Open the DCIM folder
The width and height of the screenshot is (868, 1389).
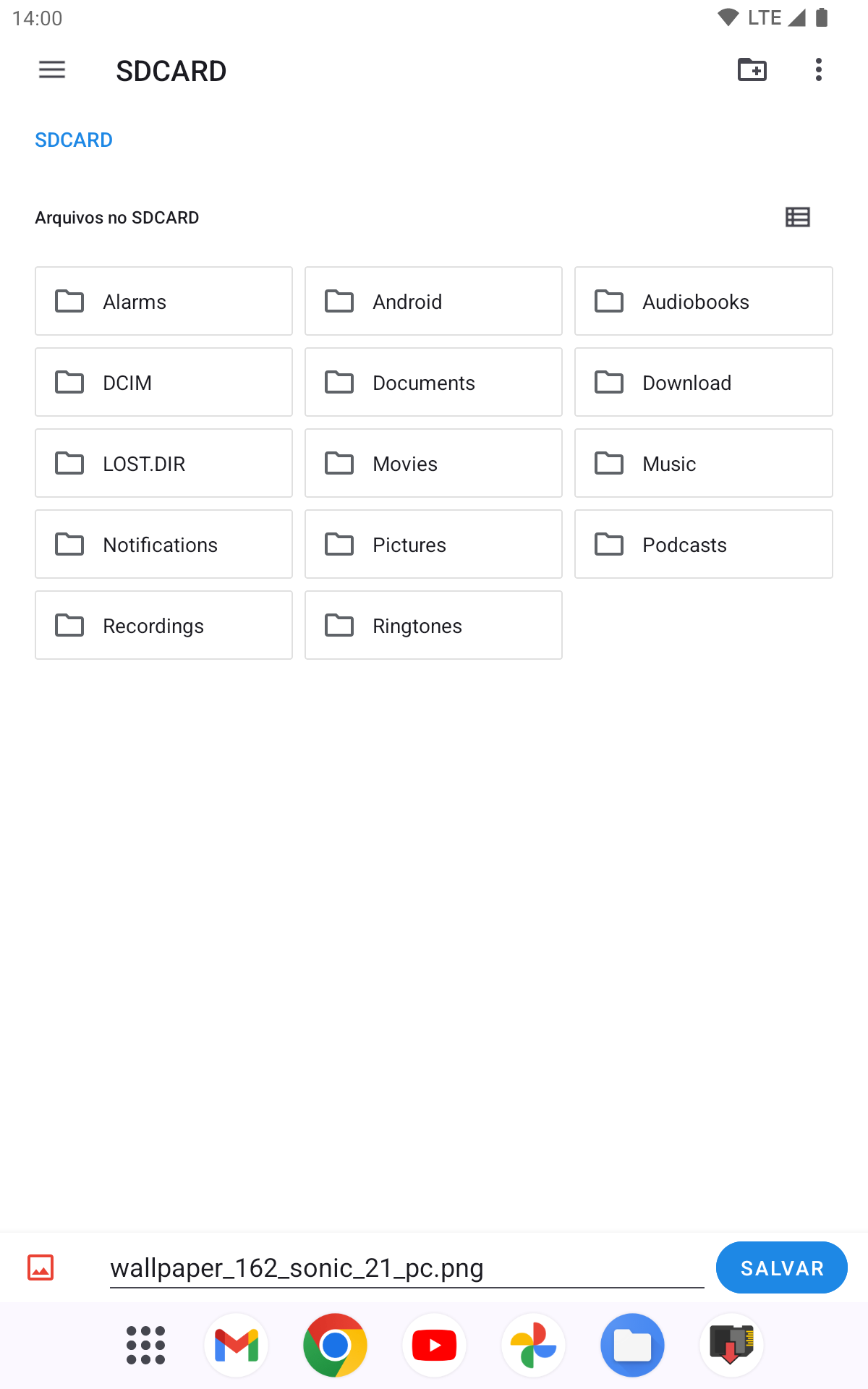(163, 382)
